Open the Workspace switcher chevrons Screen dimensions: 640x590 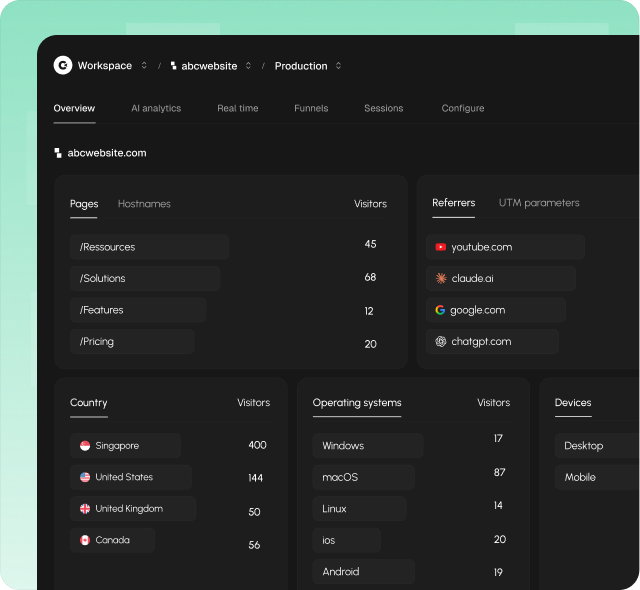click(144, 65)
